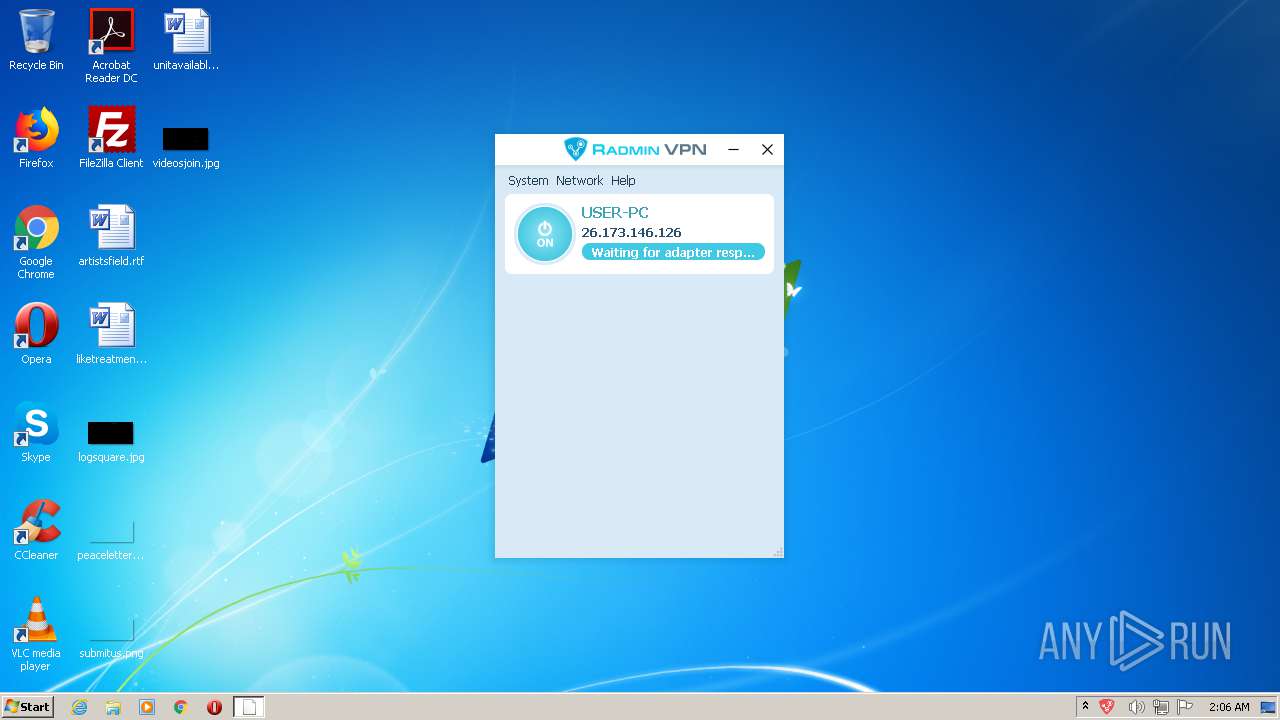Close the Radmin VPN window
Viewport: 1280px width, 720px height.
[767, 149]
